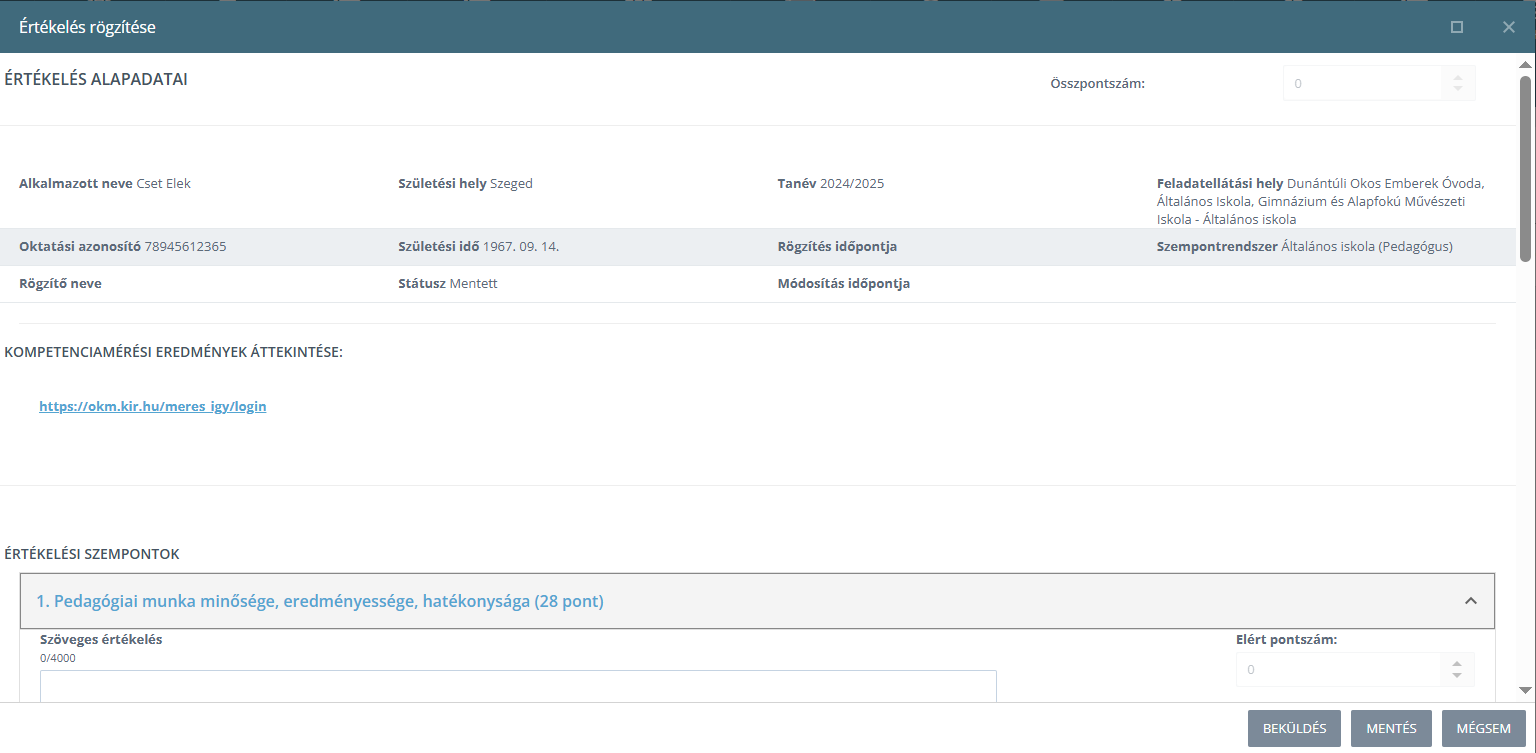Select the Oktatási azonosító 78945612365
Viewport: 1536px width, 753px height.
[x=185, y=247]
